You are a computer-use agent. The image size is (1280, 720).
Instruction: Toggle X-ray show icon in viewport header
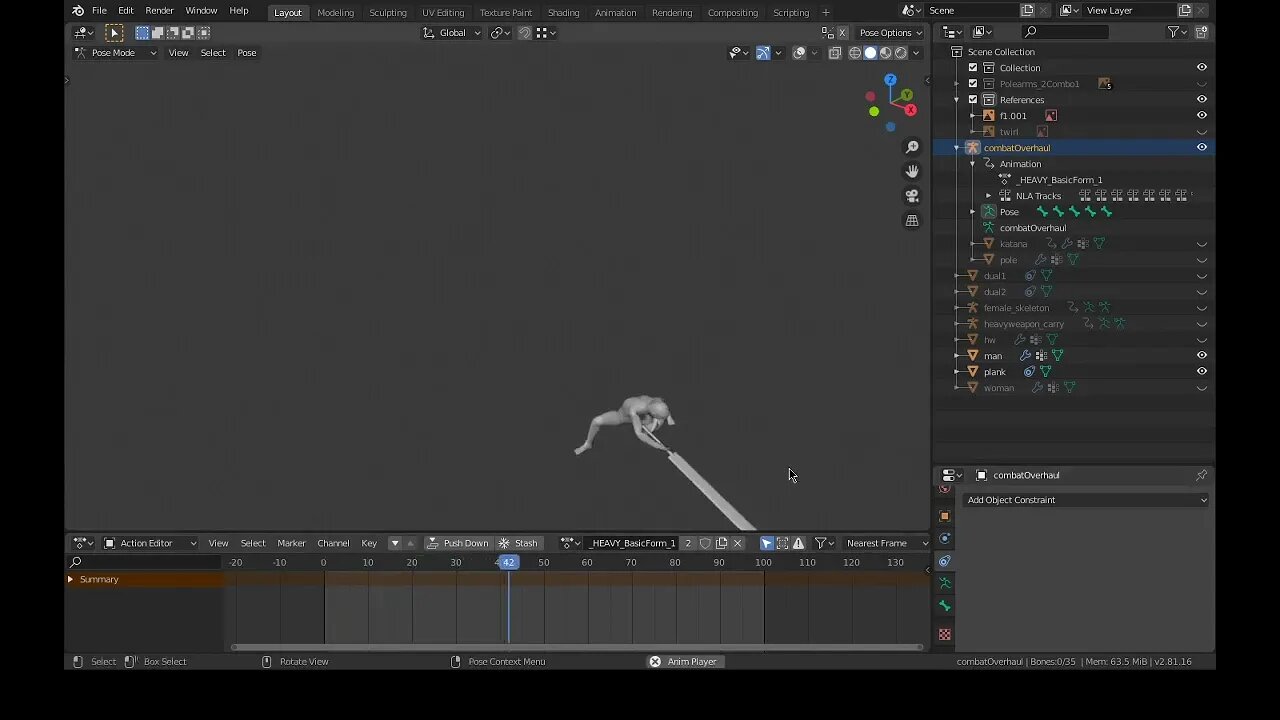835,53
